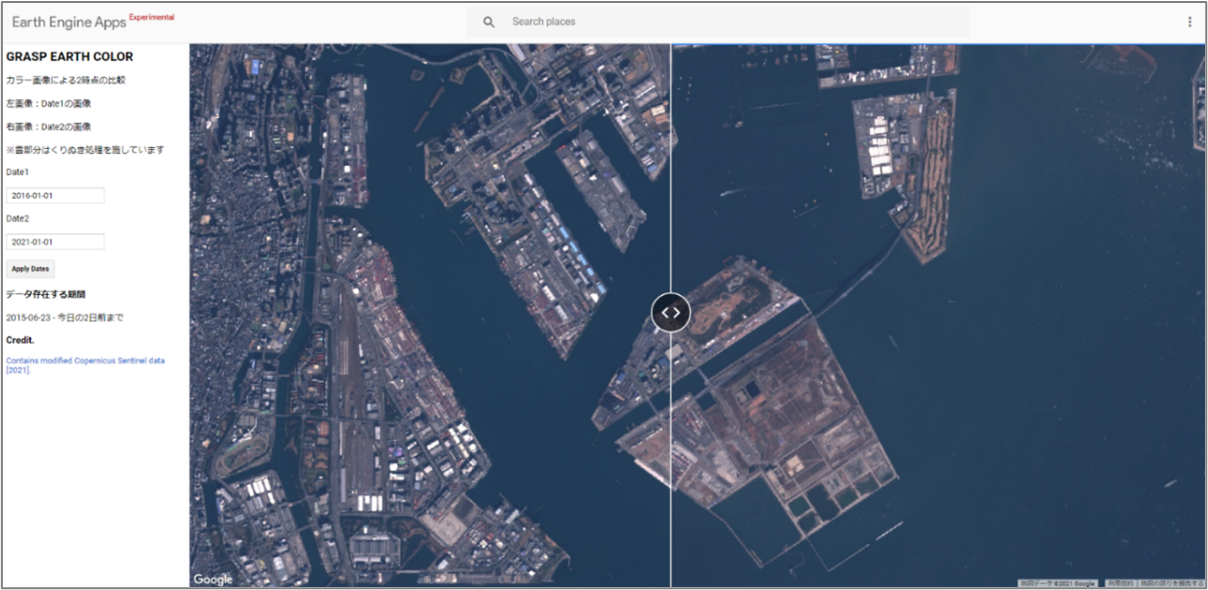Click the GRASP EARTH COLOR heading
1208x590 pixels.
pyautogui.click(x=69, y=57)
